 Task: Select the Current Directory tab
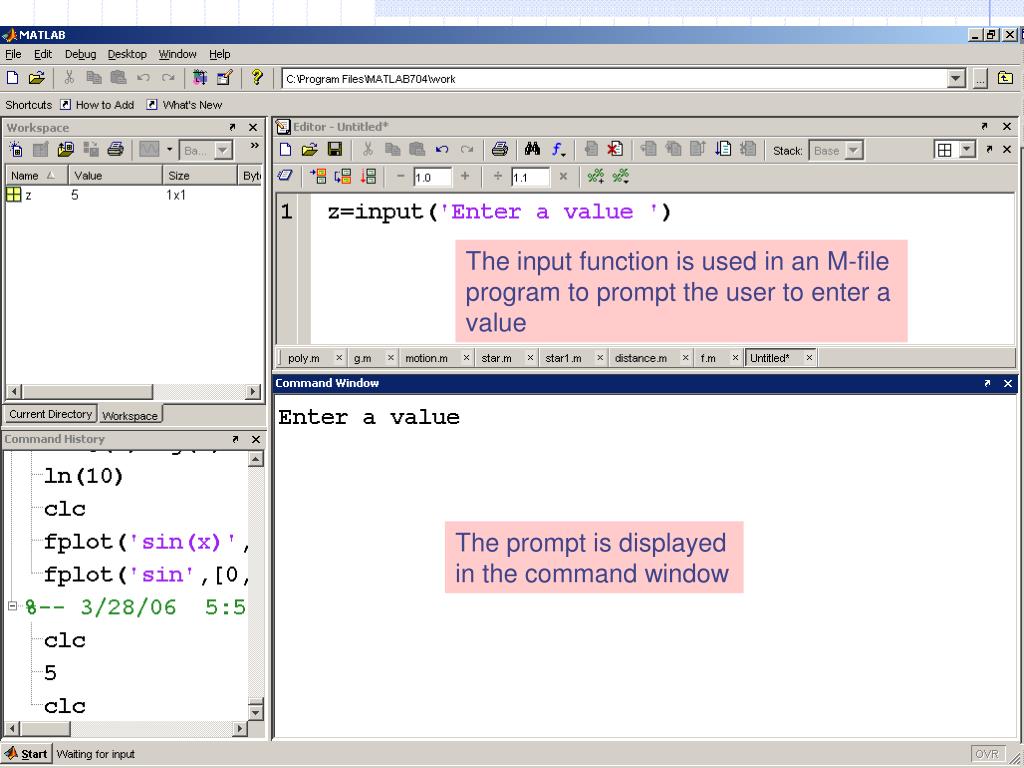pyautogui.click(x=50, y=414)
